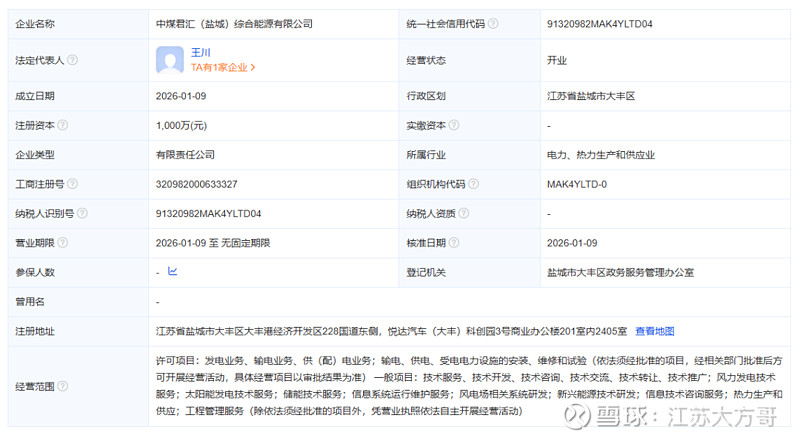Click help icon beside 营业期限
This screenshot has width=800, height=441.
click(x=63, y=242)
